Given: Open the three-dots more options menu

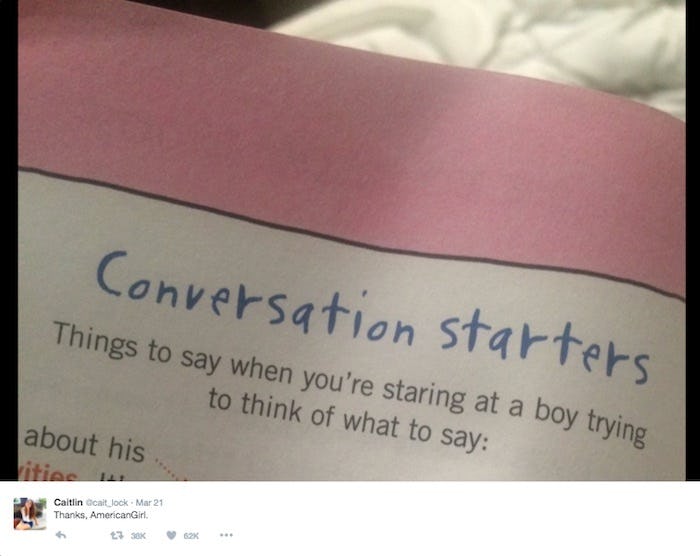Looking at the screenshot, I should click(x=226, y=535).
